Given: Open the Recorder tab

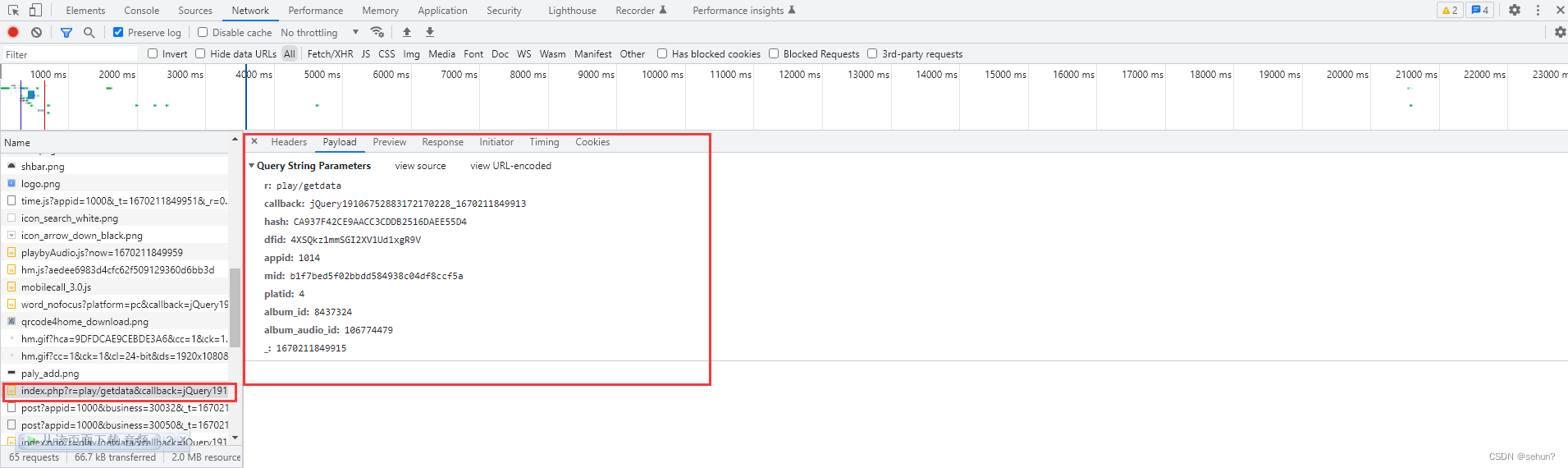Looking at the screenshot, I should (x=641, y=10).
